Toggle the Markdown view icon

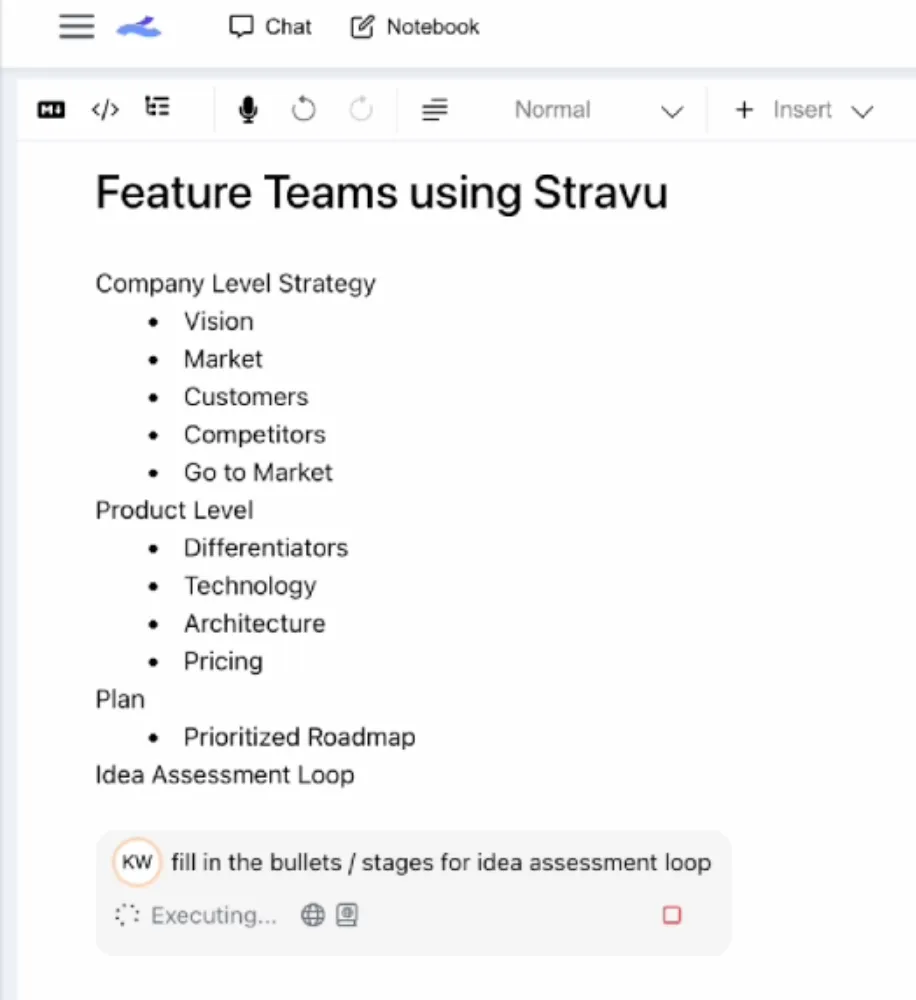[x=51, y=110]
